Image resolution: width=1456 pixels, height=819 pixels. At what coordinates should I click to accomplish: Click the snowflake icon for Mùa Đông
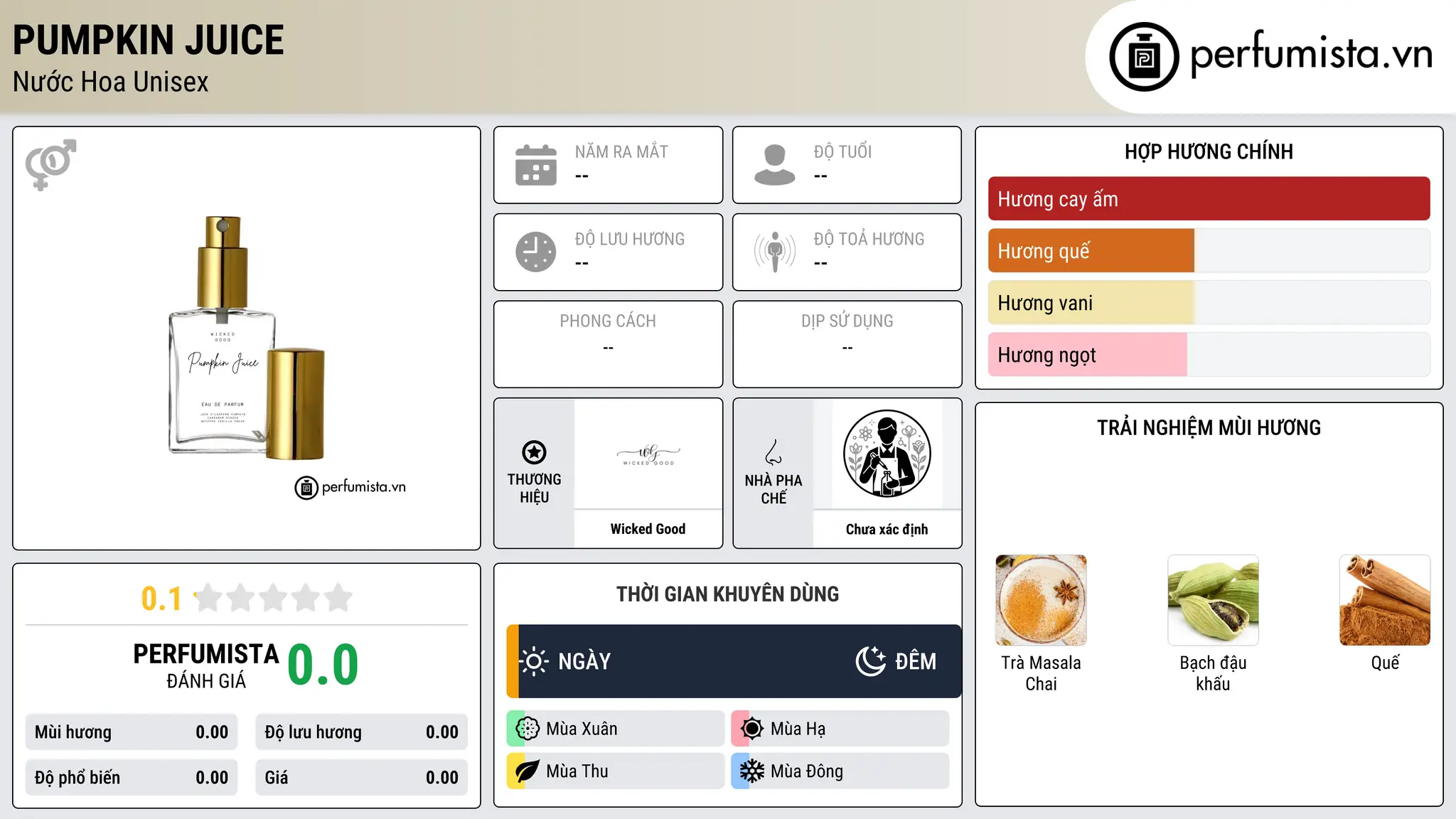[x=752, y=771]
